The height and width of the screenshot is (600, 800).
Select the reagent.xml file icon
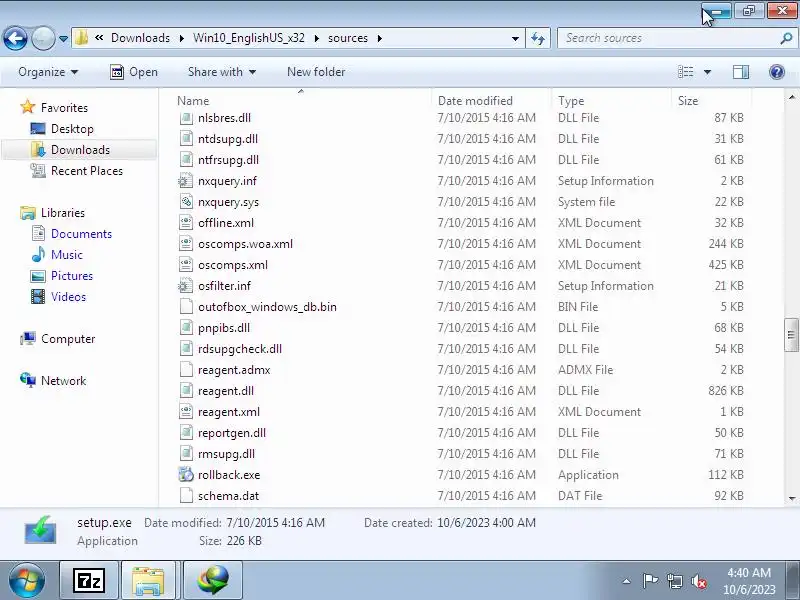click(186, 411)
